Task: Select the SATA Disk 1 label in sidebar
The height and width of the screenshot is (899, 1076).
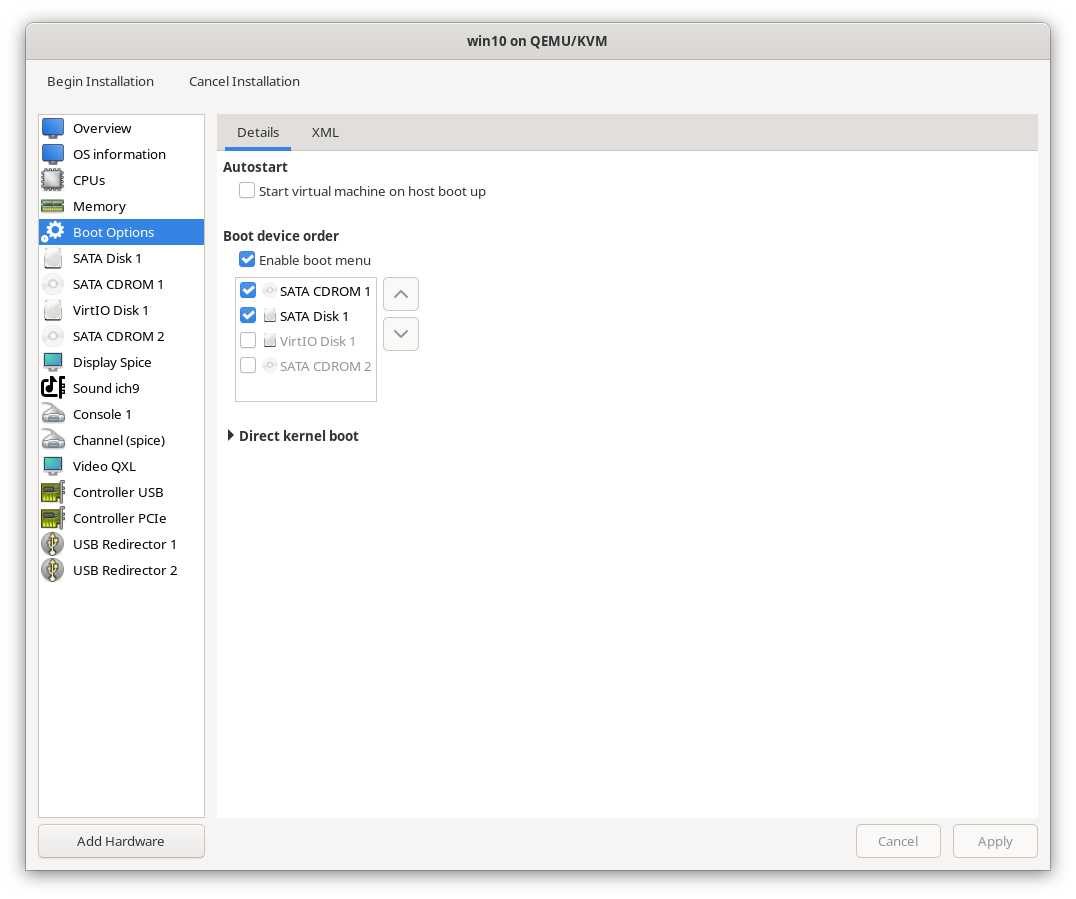Action: pos(107,259)
